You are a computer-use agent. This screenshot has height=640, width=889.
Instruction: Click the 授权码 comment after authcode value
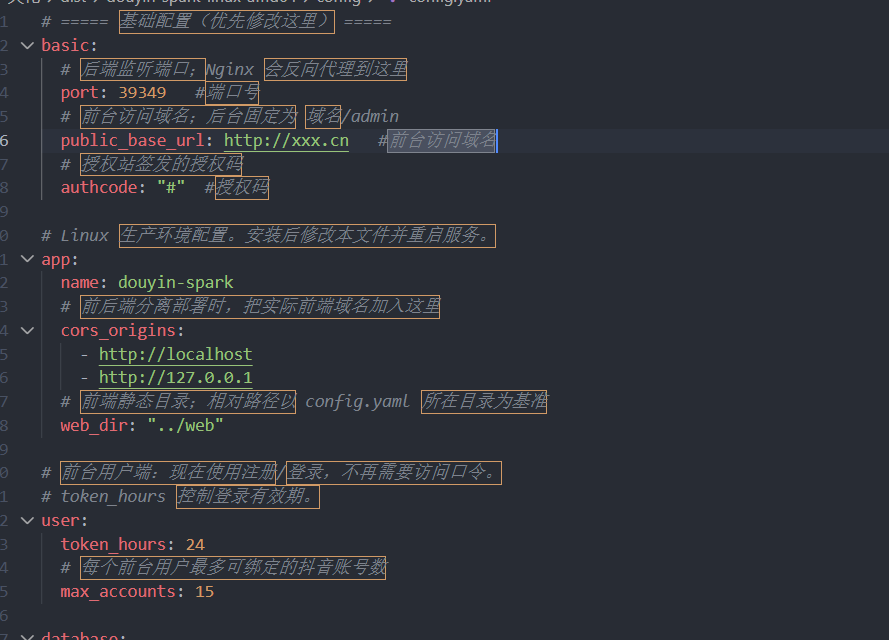tap(242, 188)
